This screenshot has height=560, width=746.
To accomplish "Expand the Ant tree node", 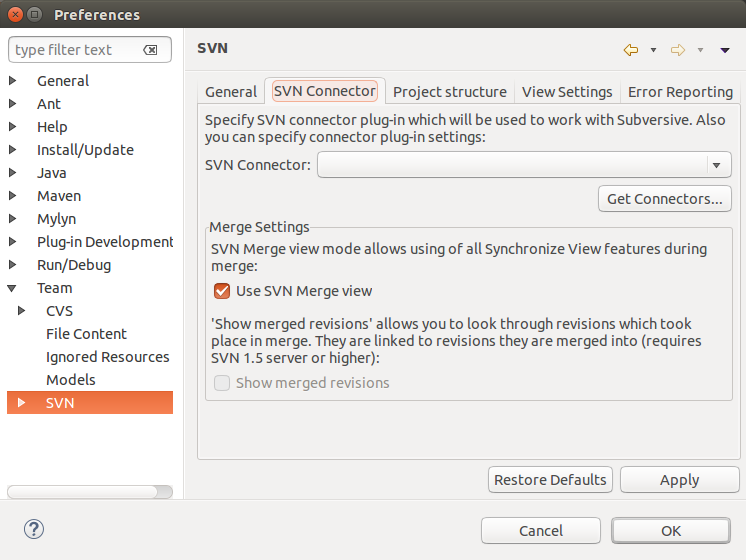I will point(13,103).
